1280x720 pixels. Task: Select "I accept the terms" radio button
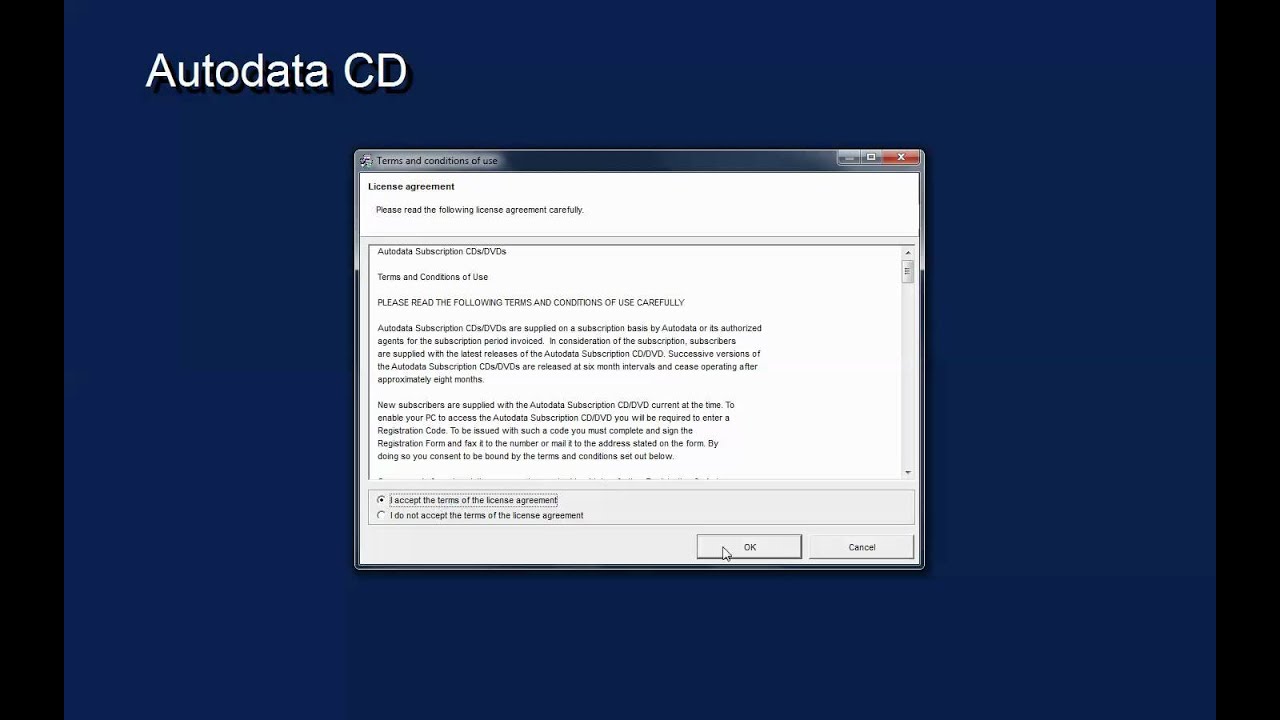point(381,500)
